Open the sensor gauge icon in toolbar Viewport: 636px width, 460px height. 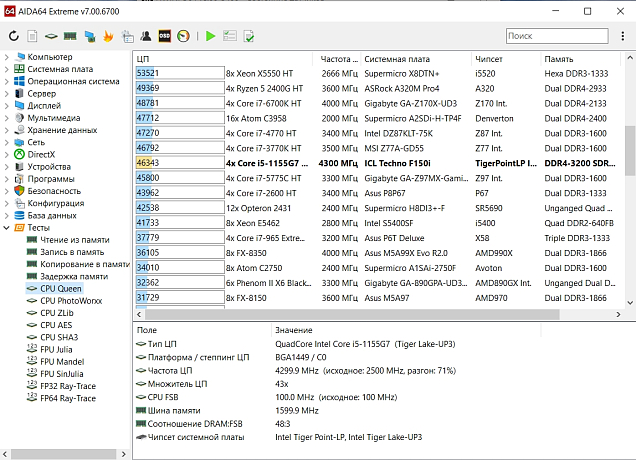[x=184, y=36]
